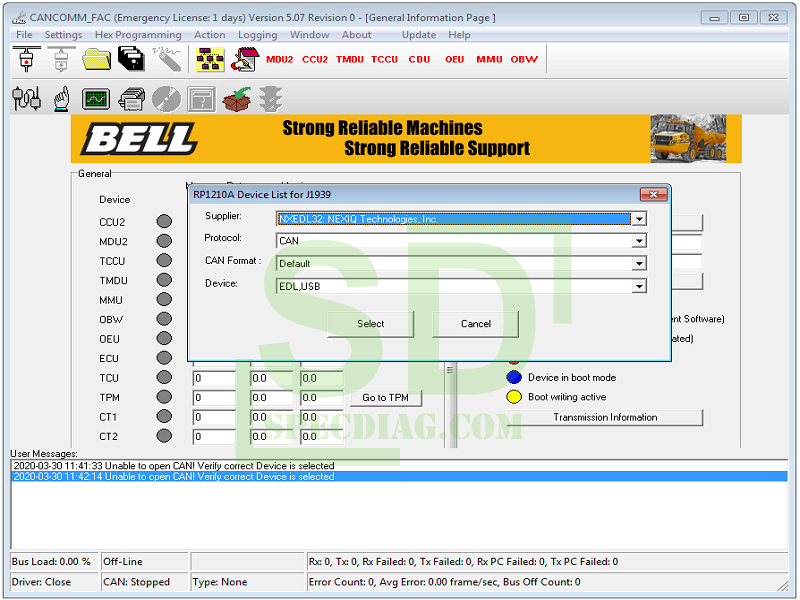Click the pointing hand icon
800x600 pixels.
coord(61,99)
